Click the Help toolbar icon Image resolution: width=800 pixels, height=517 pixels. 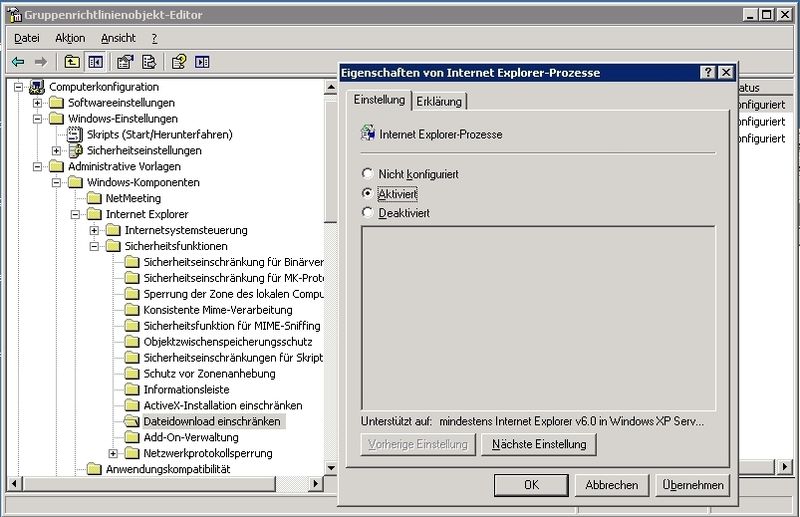(179, 62)
